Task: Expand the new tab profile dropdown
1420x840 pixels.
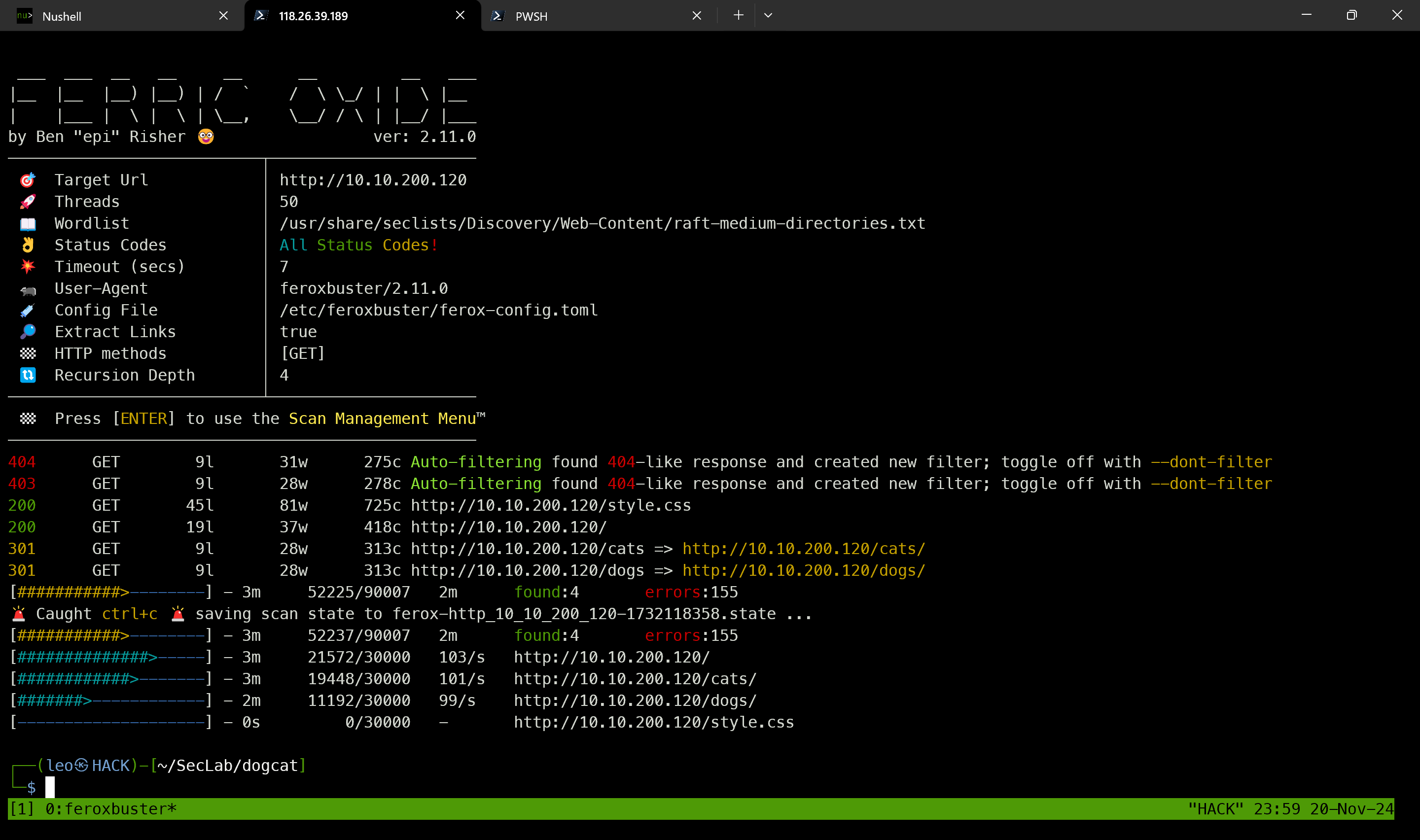Action: (768, 15)
